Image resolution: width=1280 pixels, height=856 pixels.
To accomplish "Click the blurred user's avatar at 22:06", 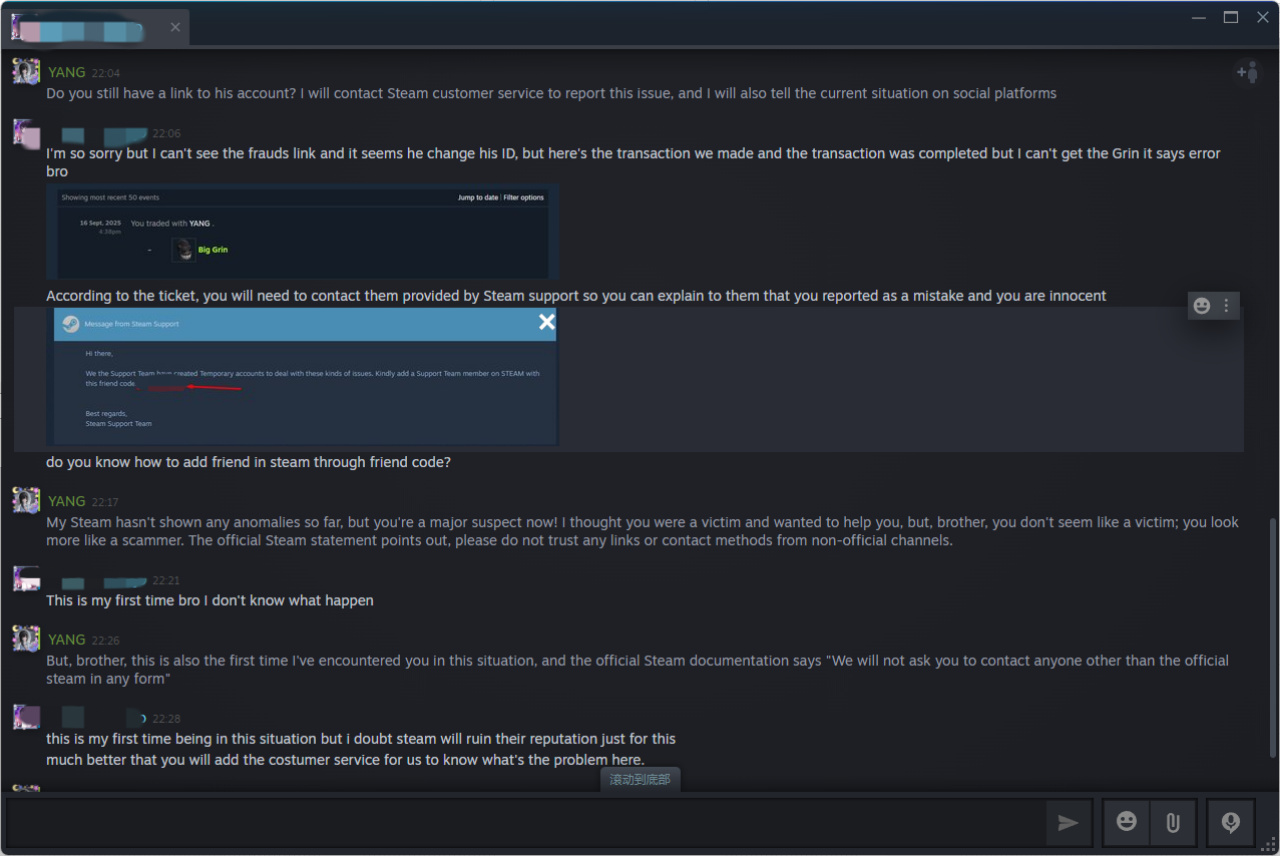I will click(26, 133).
